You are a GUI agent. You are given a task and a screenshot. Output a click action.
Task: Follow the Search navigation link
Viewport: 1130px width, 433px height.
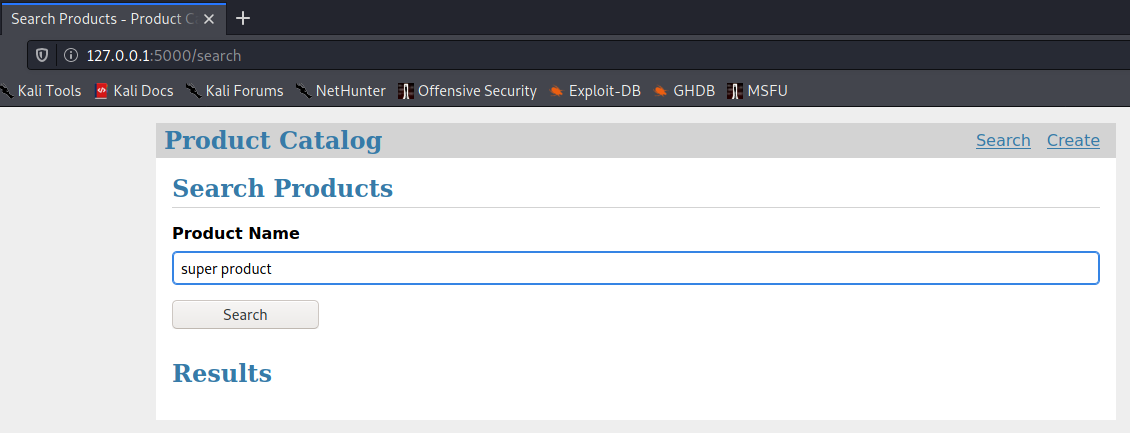pyautogui.click(x=1003, y=140)
